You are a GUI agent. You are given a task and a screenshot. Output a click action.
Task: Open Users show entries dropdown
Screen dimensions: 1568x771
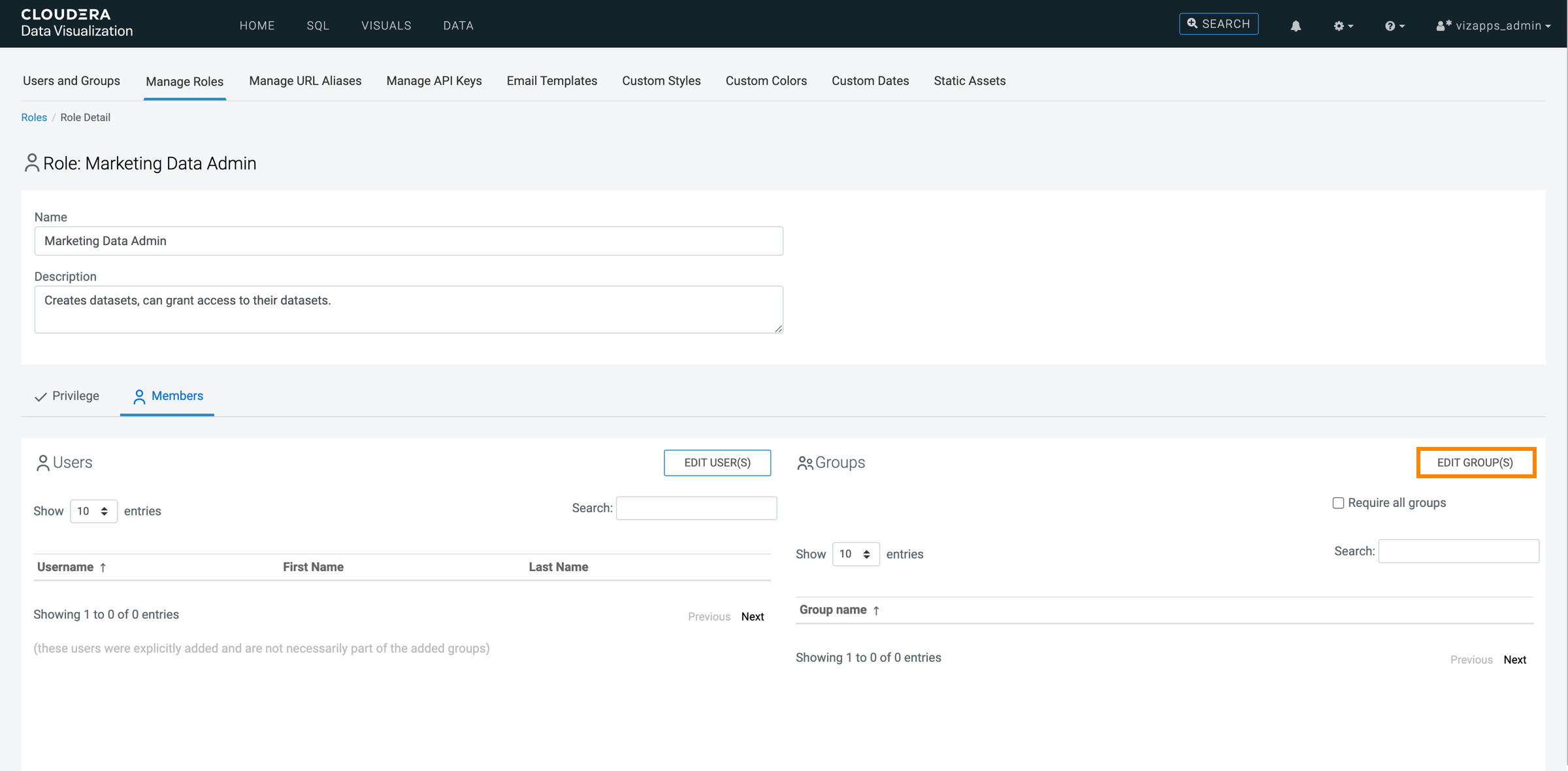[x=93, y=511]
